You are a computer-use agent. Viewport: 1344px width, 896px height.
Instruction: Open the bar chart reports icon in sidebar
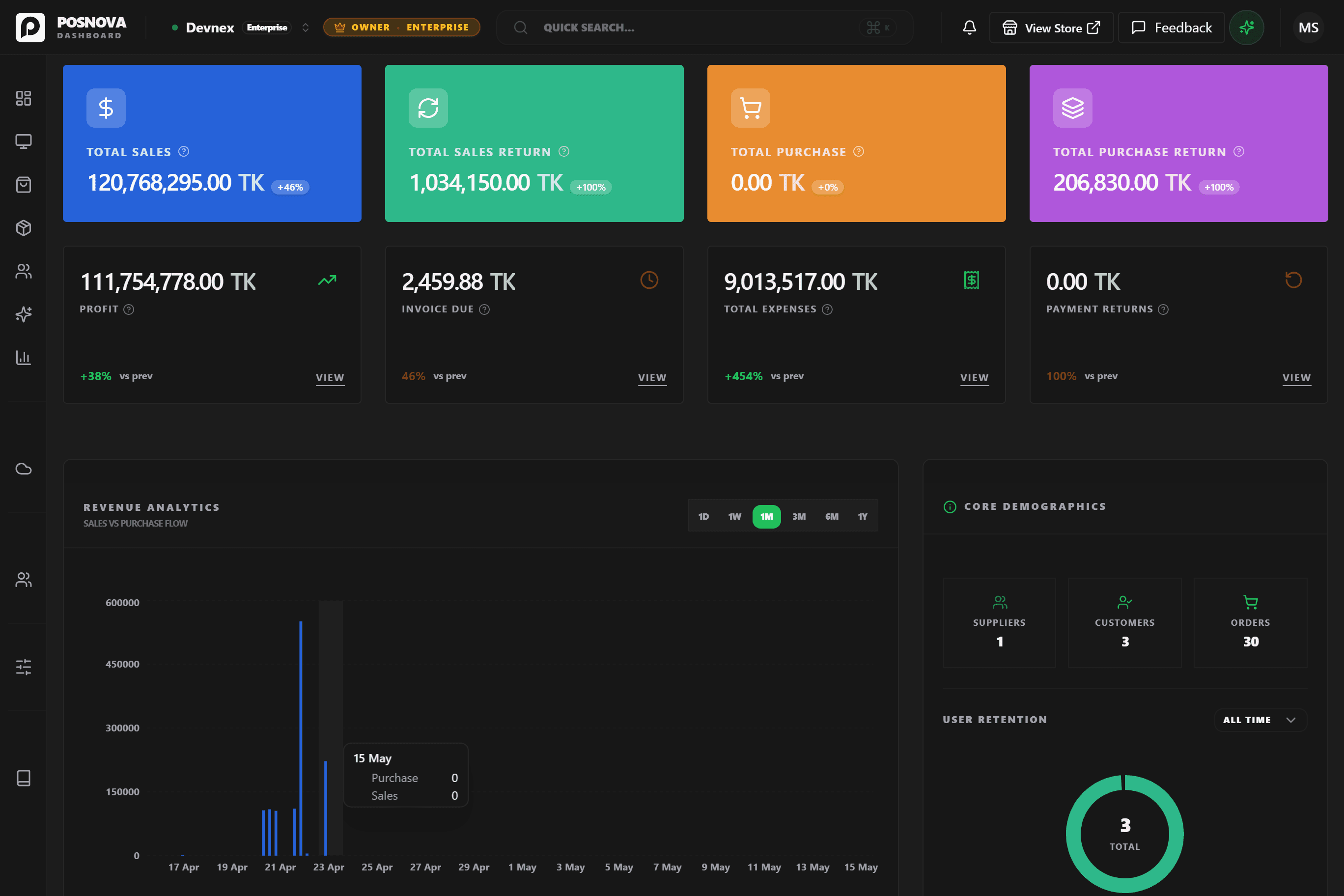tap(24, 358)
